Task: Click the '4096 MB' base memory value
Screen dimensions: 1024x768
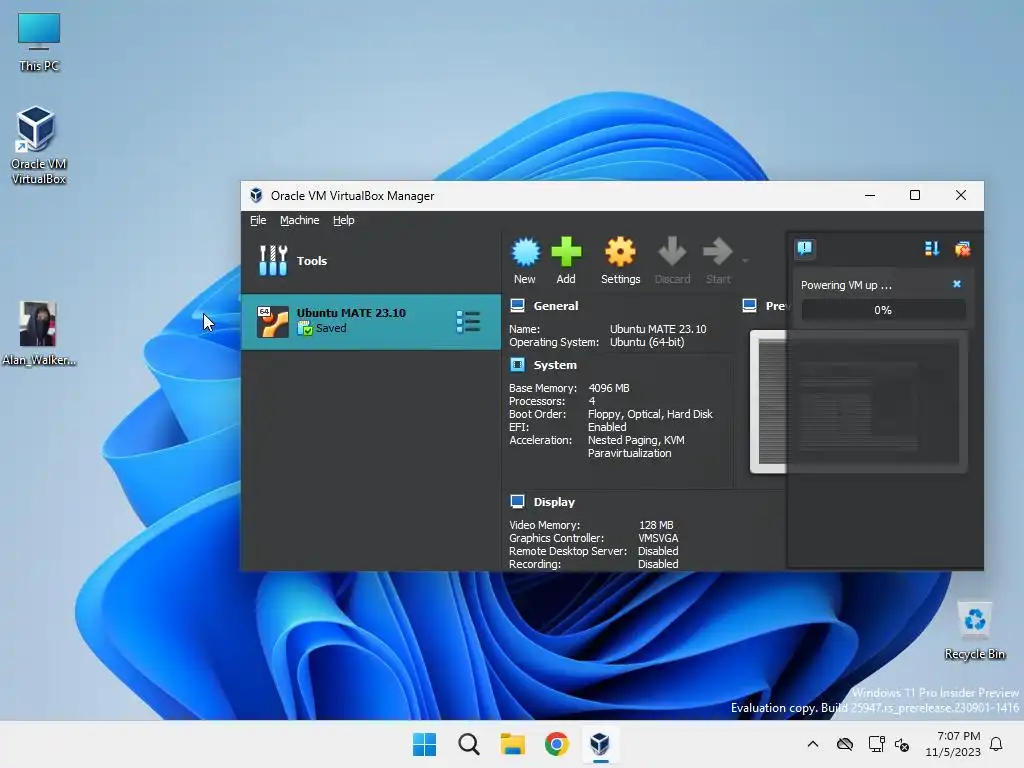Action: pyautogui.click(x=609, y=388)
